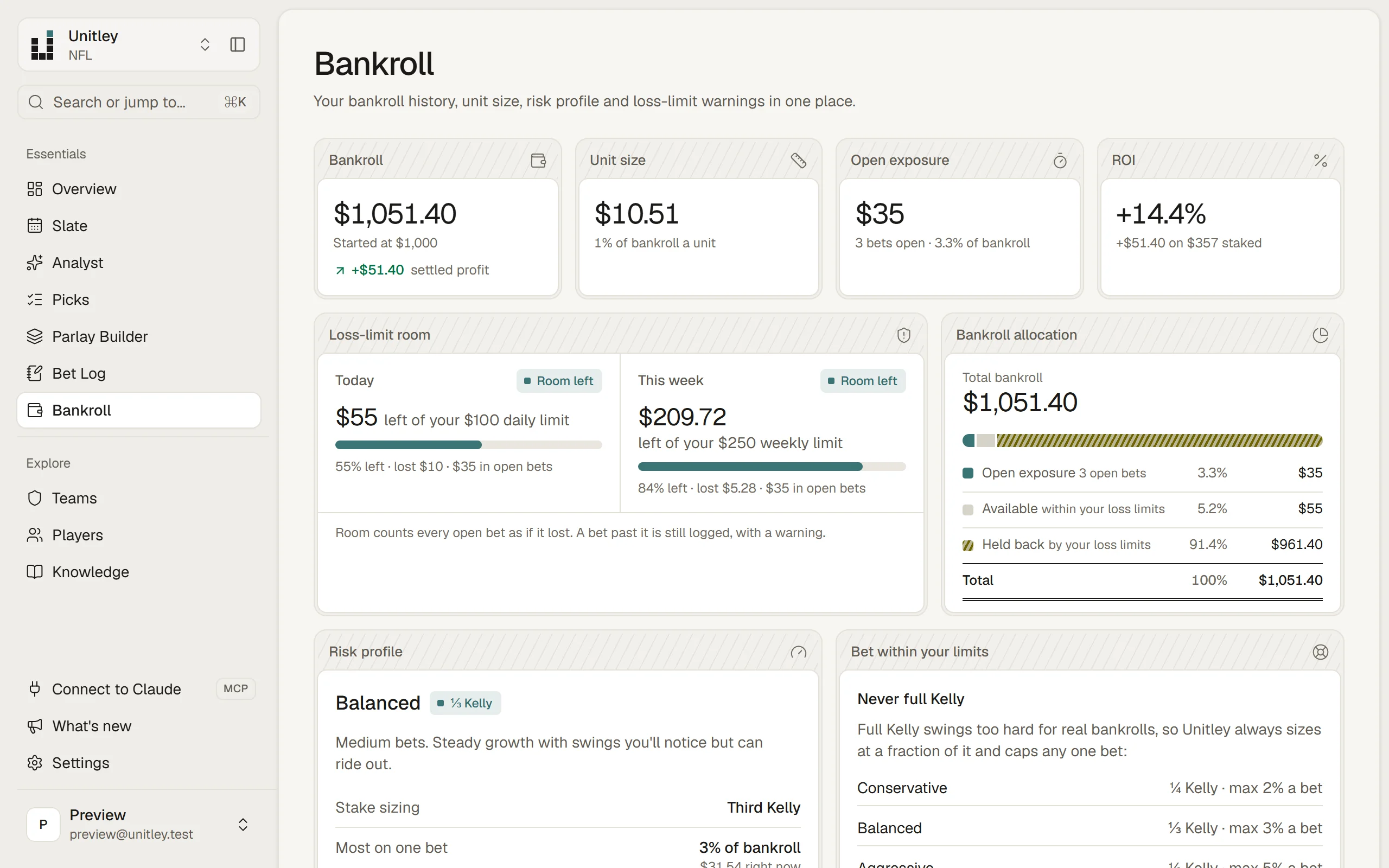The height and width of the screenshot is (868, 1389).
Task: Open Parlay Builder
Action: (x=139, y=336)
